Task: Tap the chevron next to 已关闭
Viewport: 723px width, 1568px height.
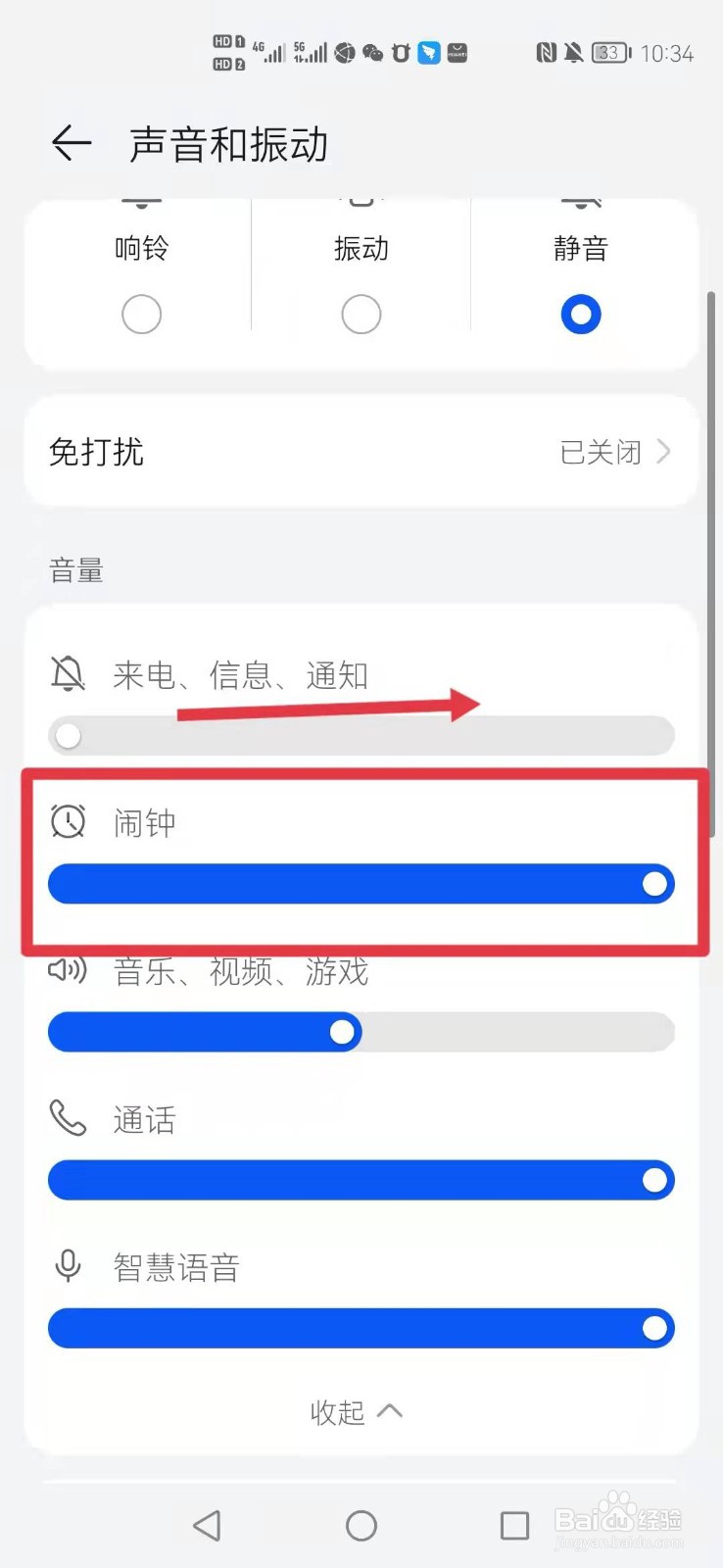Action: [664, 451]
